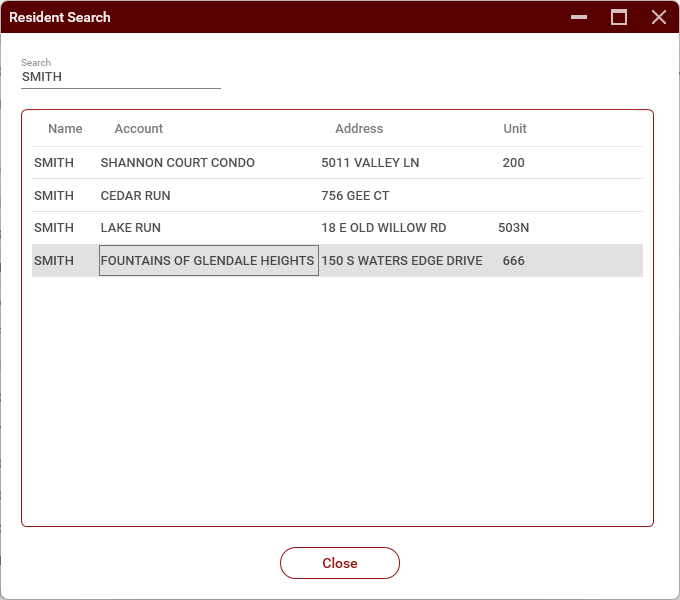
Task: Click the 150 S WATERS EDGE DRIVE address
Action: [x=402, y=261]
